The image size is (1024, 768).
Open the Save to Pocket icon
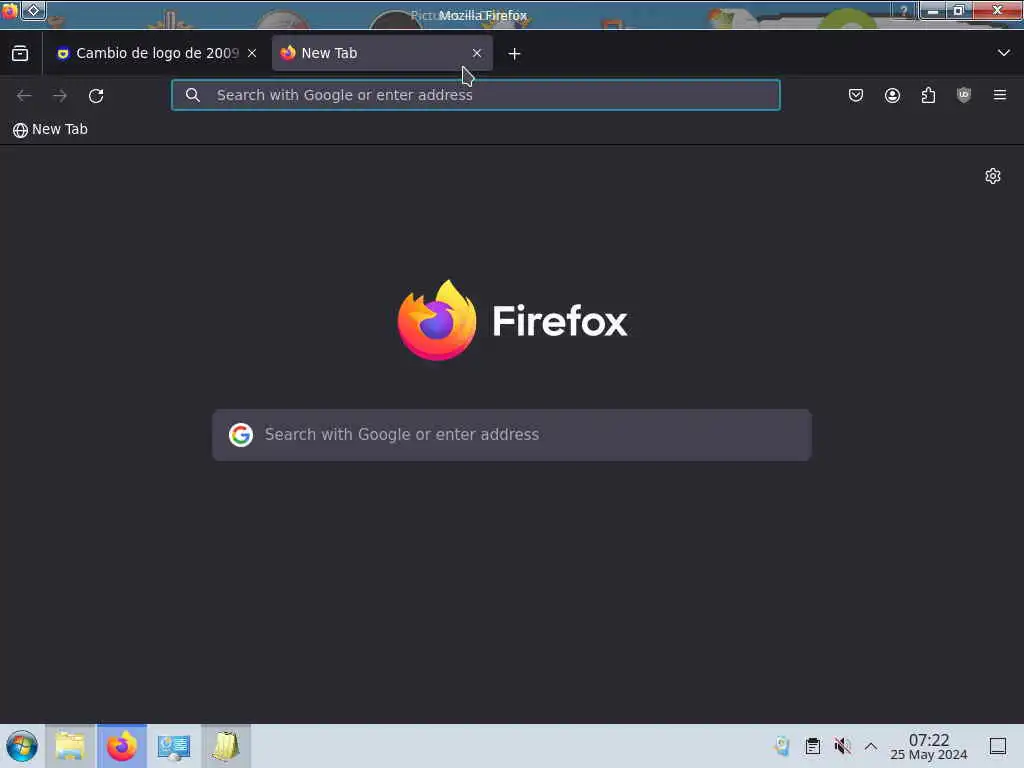point(856,95)
